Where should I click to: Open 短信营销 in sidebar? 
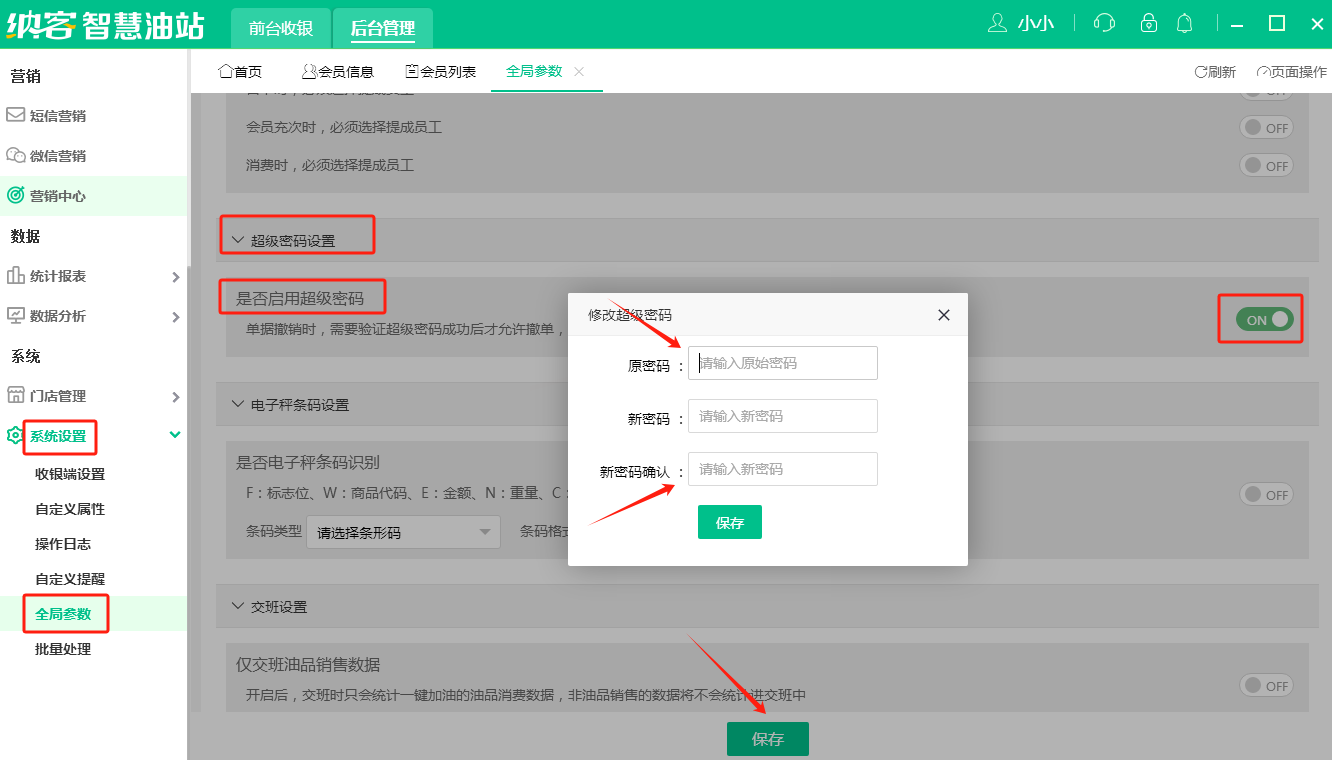click(57, 116)
